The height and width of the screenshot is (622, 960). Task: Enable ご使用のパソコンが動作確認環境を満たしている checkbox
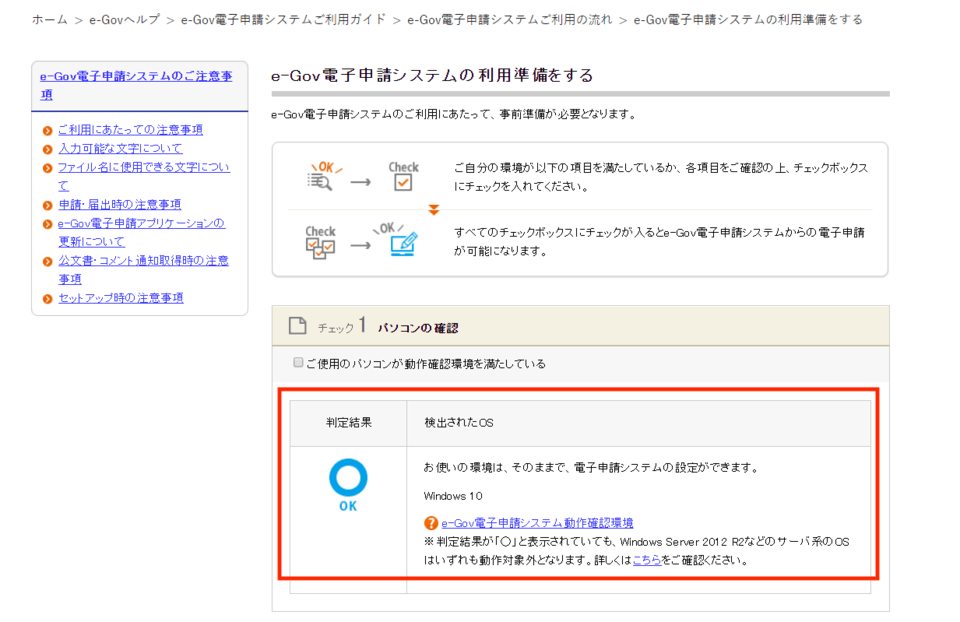coord(297,363)
